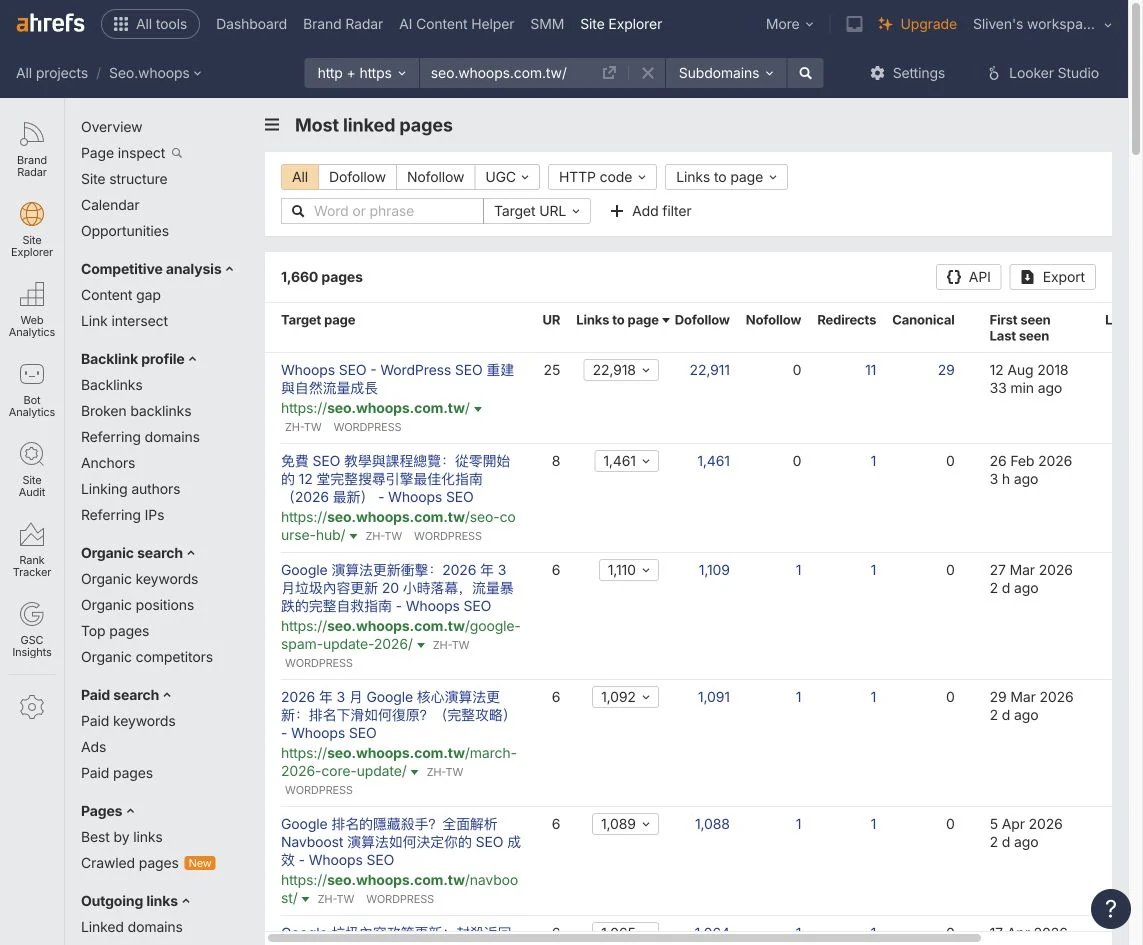Open Rank Tracker sidebar icon
Viewport: 1143px width, 945px height.
[31, 551]
